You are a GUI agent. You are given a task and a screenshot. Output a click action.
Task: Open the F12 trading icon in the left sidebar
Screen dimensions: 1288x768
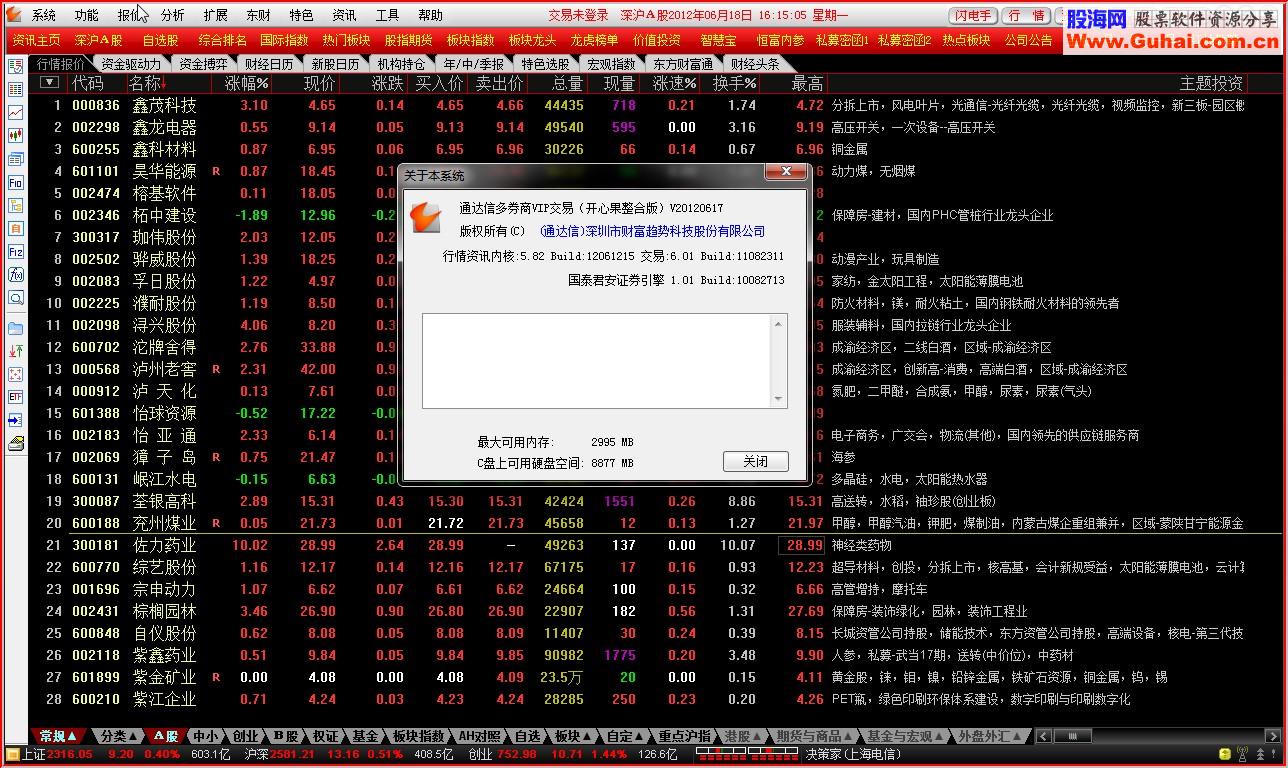[15, 252]
